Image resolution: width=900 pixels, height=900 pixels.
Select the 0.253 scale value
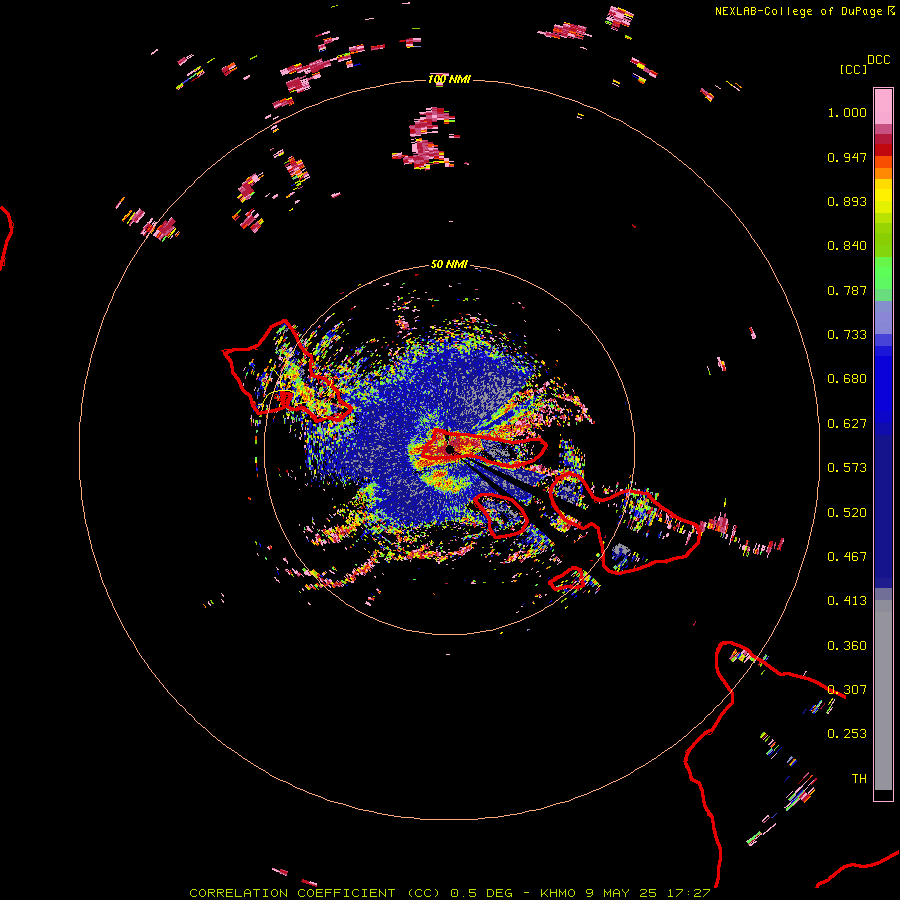(x=847, y=734)
